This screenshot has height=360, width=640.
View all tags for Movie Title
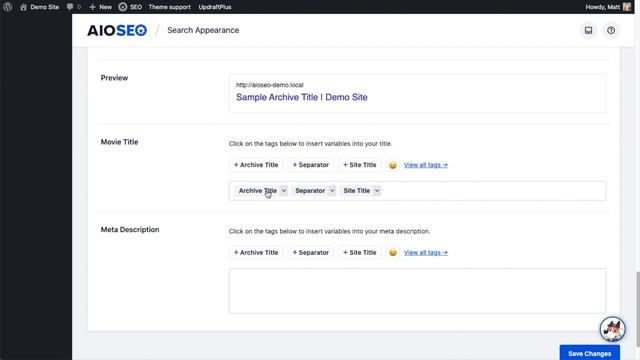point(426,165)
